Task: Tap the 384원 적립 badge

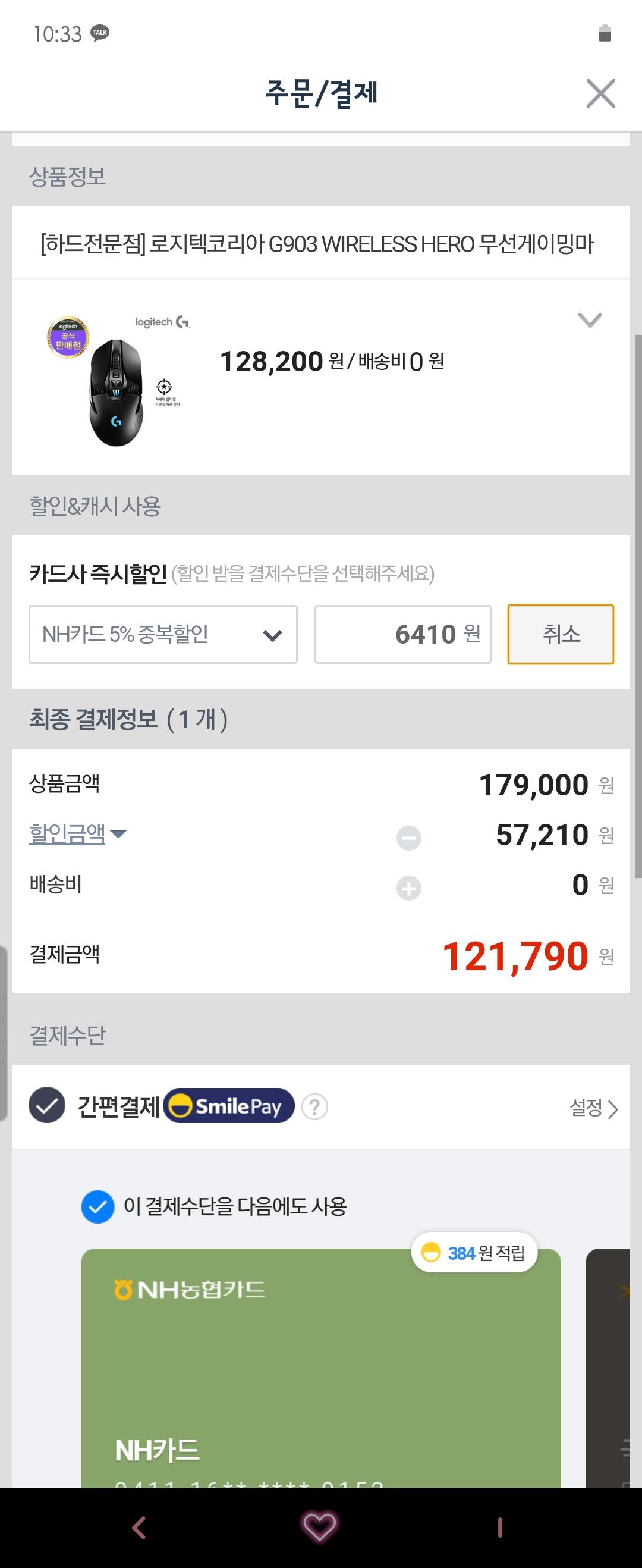Action: [474, 1253]
